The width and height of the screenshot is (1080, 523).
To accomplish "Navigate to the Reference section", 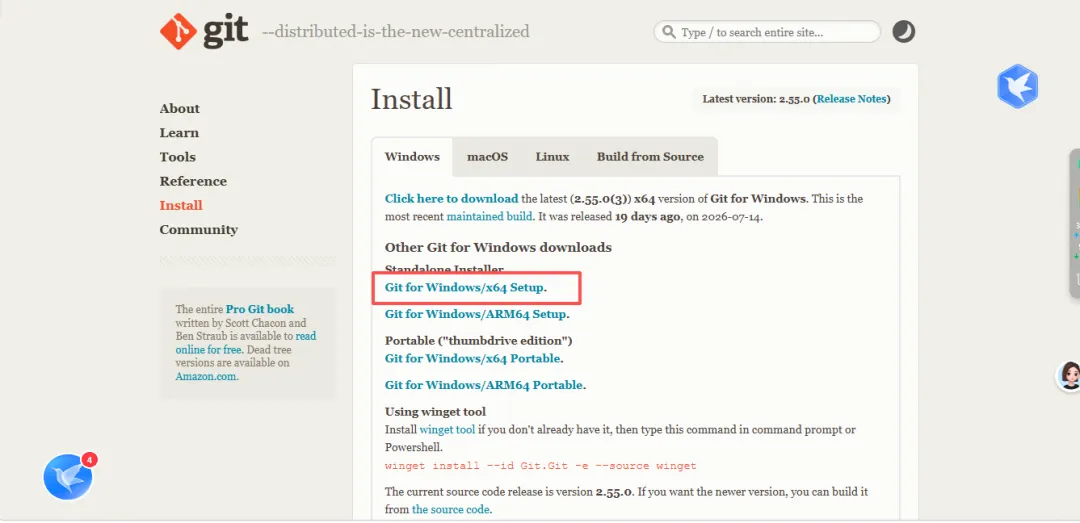I will coord(193,181).
